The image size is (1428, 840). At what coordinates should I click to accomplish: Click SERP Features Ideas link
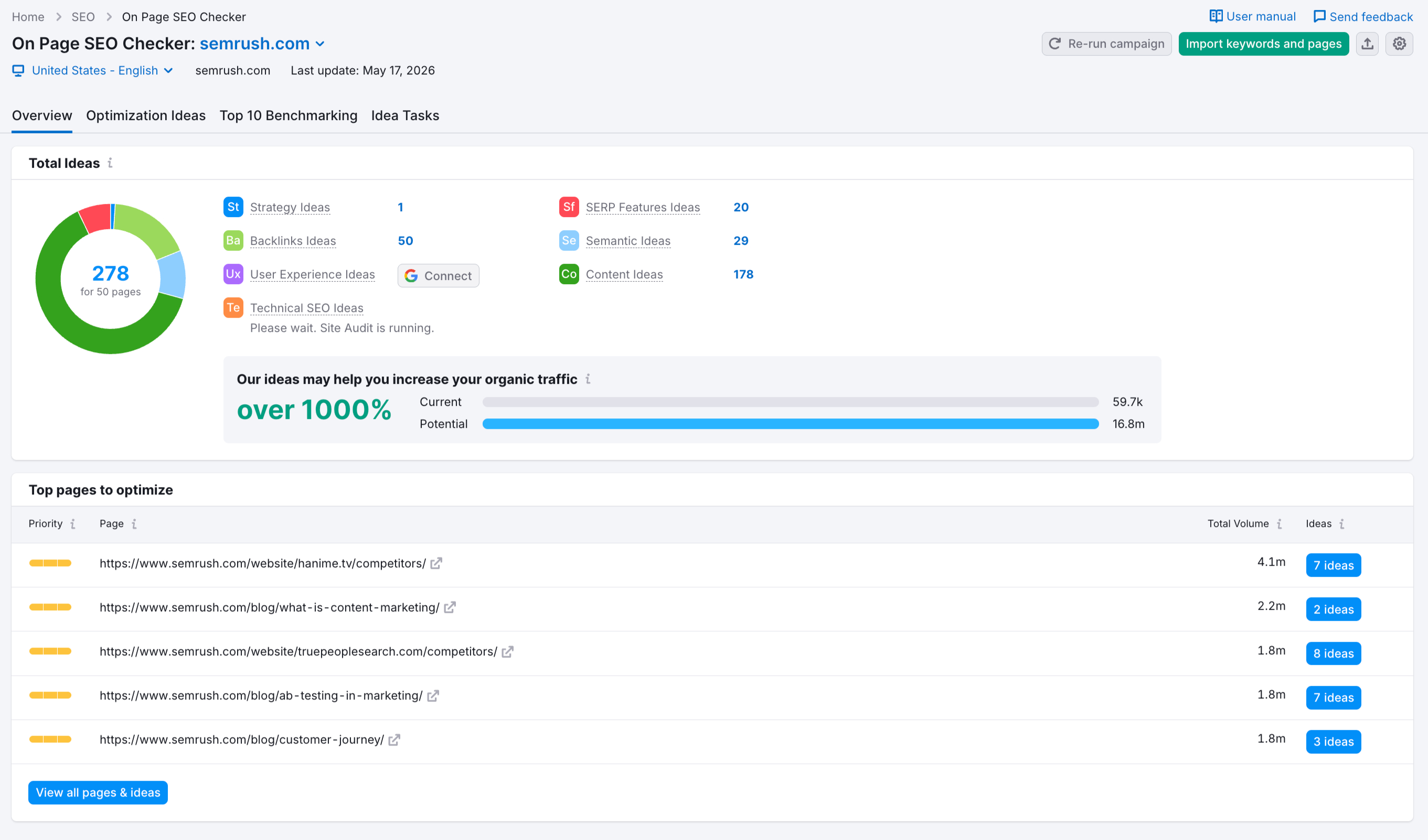[643, 207]
